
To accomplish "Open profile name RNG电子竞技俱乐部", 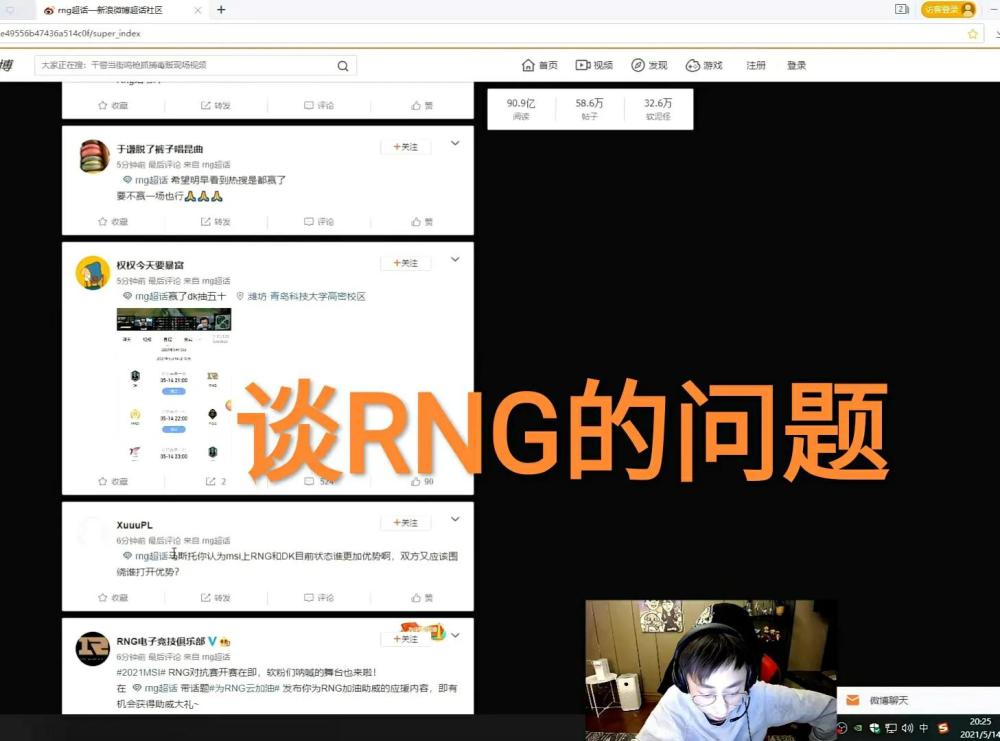I will click(161, 641).
